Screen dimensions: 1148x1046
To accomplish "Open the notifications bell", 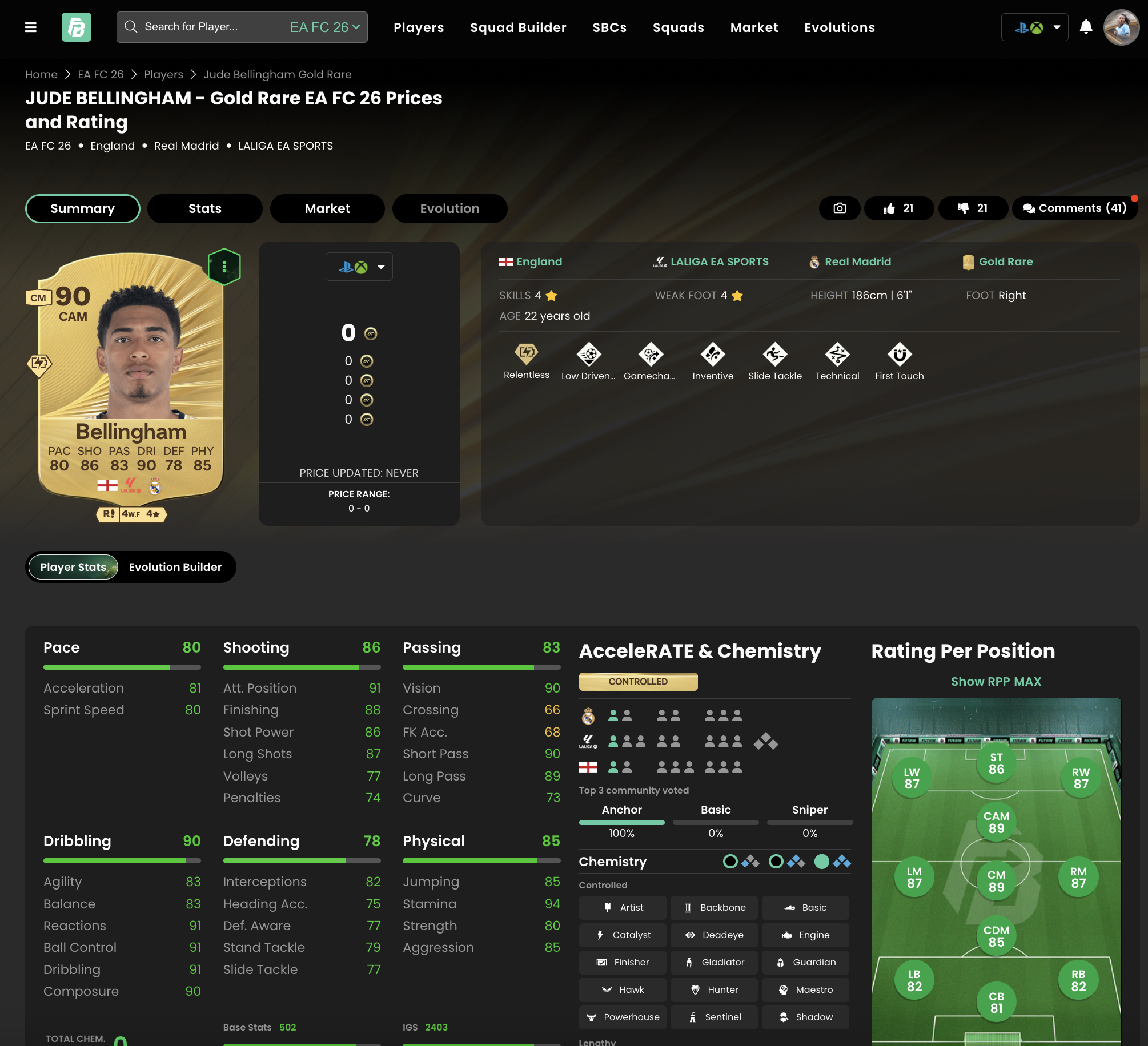I will [1086, 27].
